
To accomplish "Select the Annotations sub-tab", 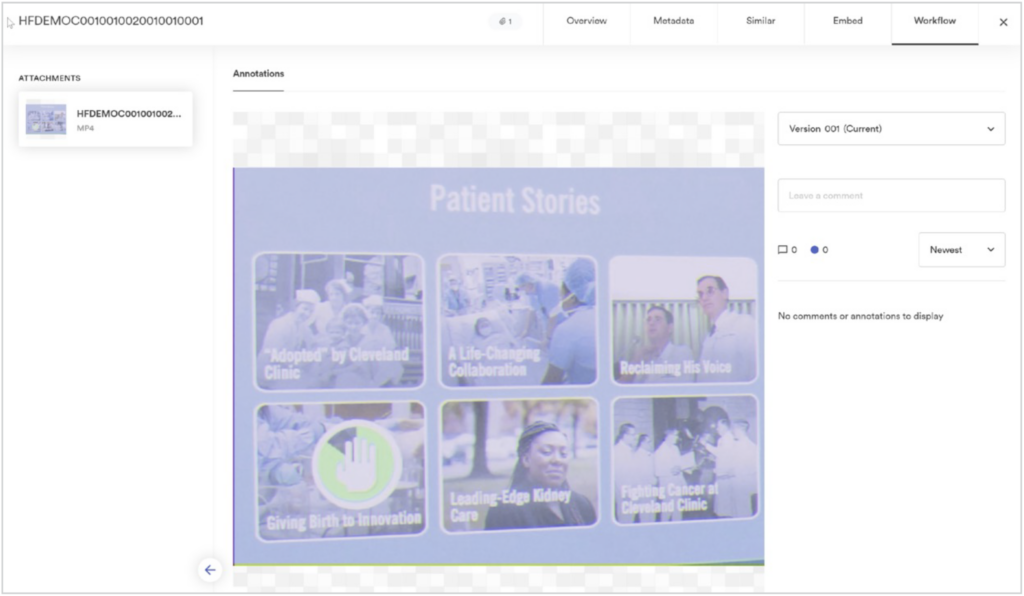I will coord(259,74).
